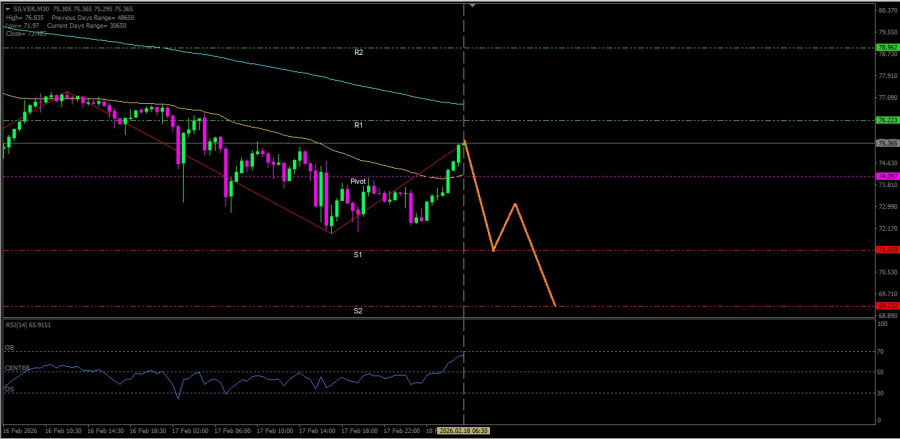Click the OS oversold label in RSI panel
Screen dimensions: 900x439
(9, 389)
